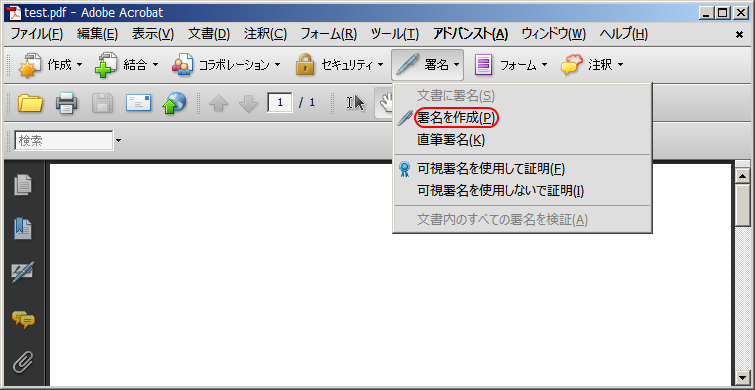Select 文書に署名(S) menu item
The width and height of the screenshot is (755, 390).
tap(456, 96)
